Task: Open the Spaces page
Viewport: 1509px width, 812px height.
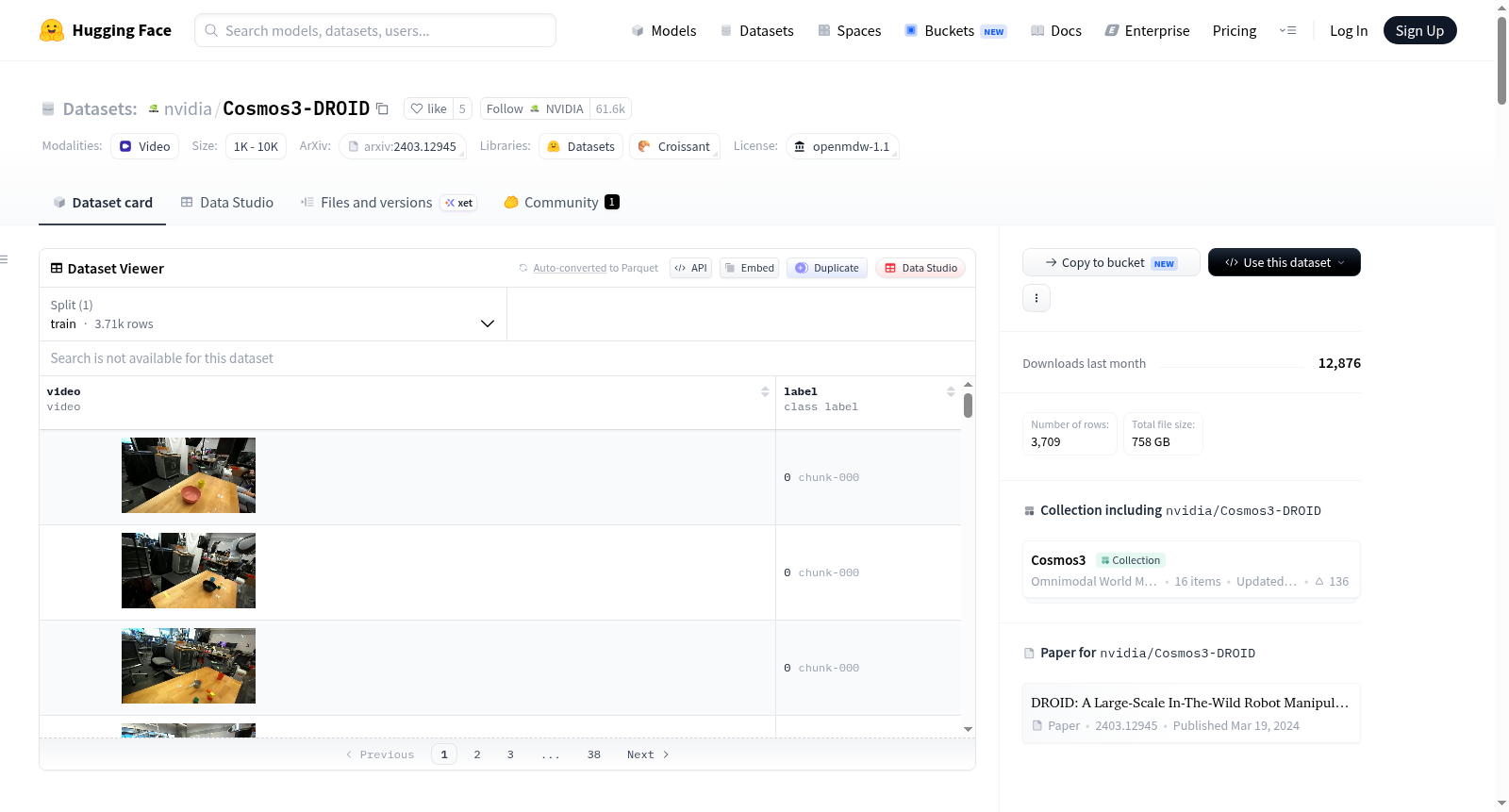Action: click(x=849, y=30)
